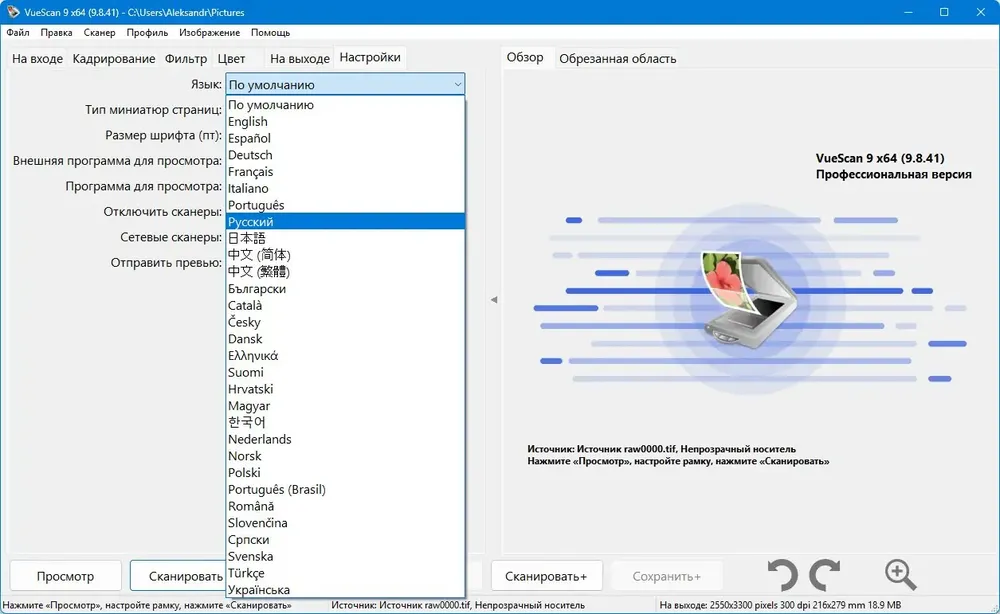The width and height of the screenshot is (1000, 614).
Task: Choose Български in the language list
Action: 345,288
